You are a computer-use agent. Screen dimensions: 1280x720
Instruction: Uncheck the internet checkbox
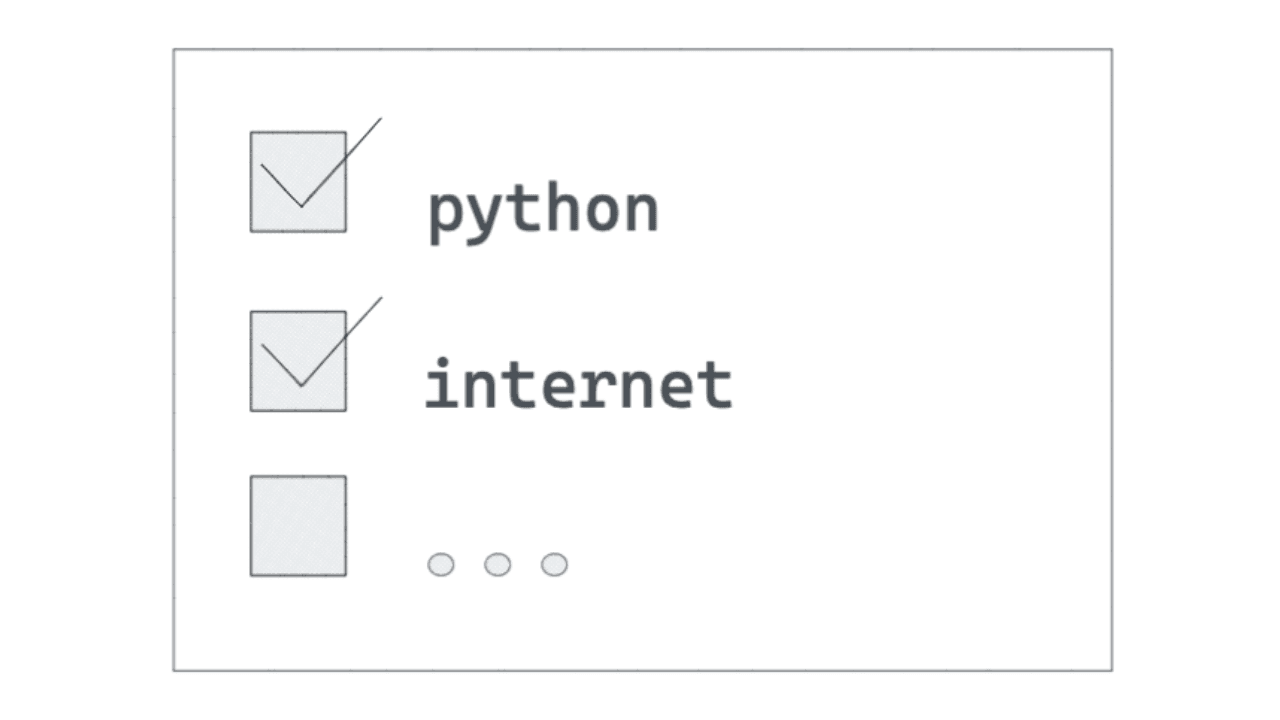point(298,361)
